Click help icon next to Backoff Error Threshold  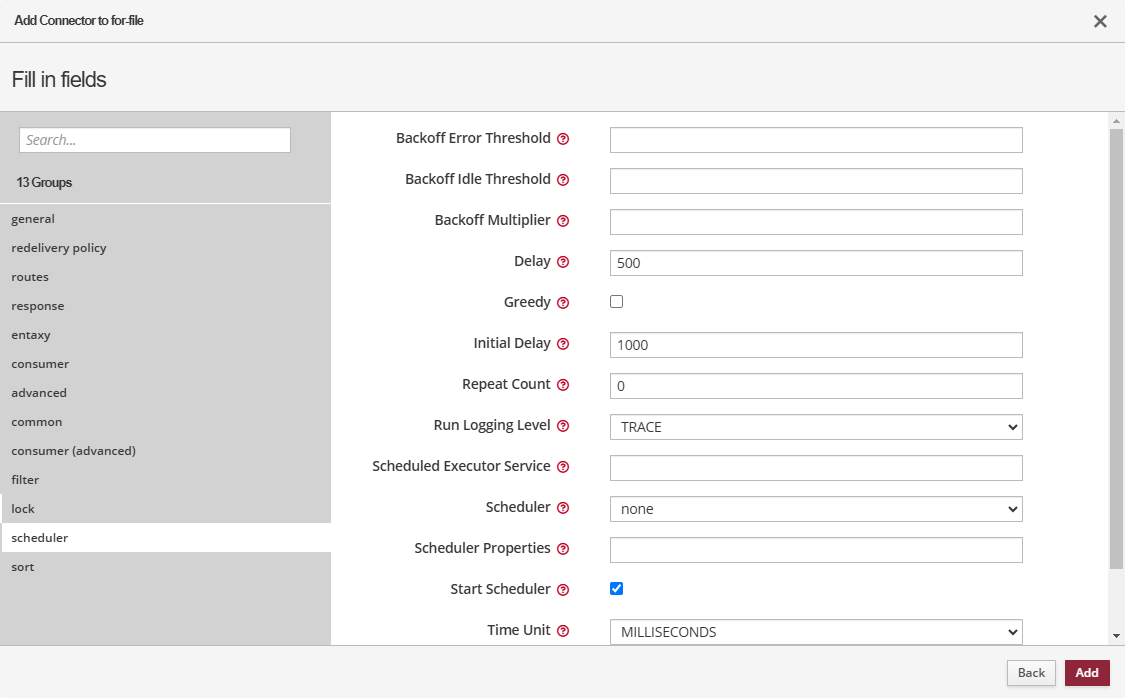pos(563,139)
